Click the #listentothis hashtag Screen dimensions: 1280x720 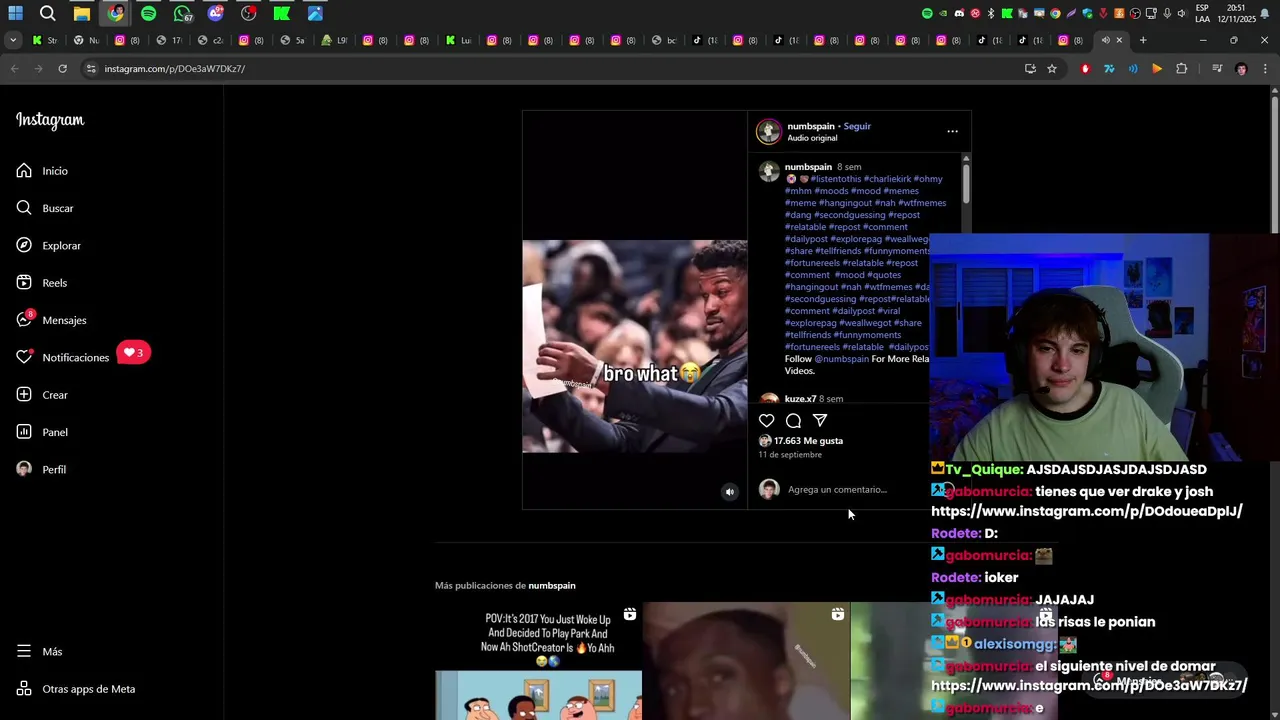click(835, 179)
